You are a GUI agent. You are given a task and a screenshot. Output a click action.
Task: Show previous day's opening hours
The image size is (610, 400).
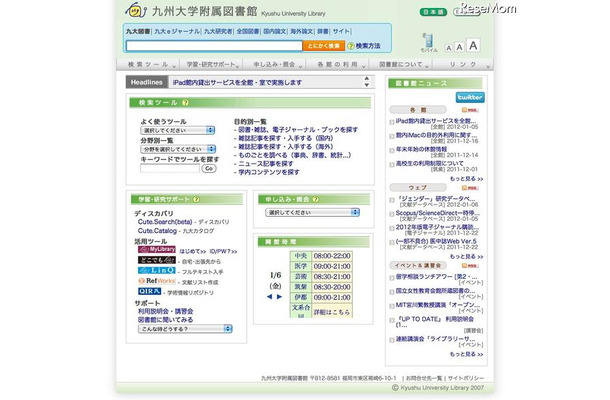point(269,297)
